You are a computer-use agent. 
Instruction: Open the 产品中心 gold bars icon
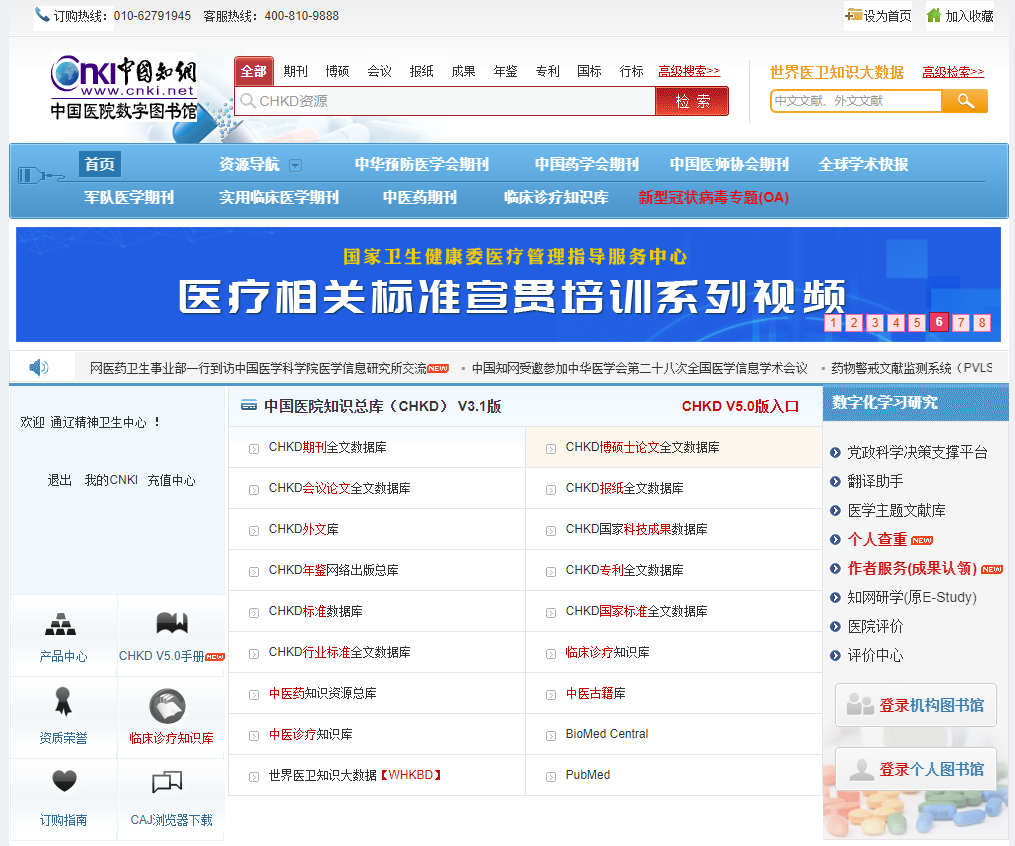click(x=60, y=623)
